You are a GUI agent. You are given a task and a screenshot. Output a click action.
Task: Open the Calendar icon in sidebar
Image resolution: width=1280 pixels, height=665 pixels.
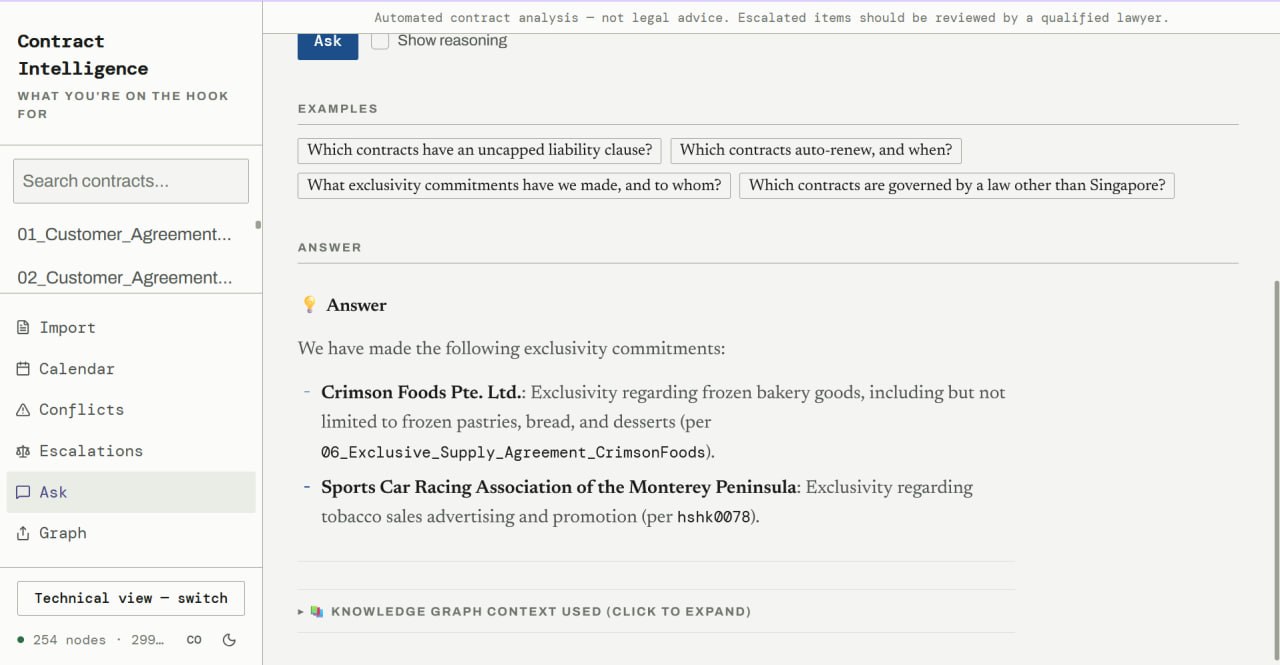(x=23, y=368)
